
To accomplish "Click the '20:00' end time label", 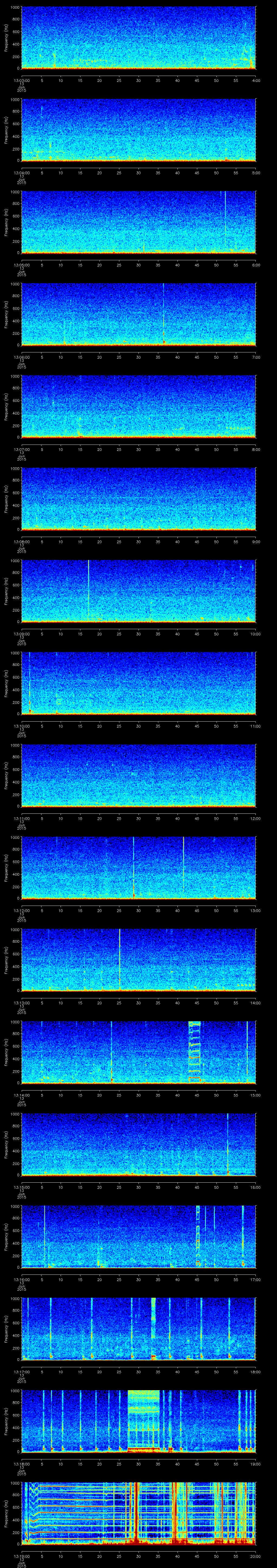I will pyautogui.click(x=256, y=1557).
